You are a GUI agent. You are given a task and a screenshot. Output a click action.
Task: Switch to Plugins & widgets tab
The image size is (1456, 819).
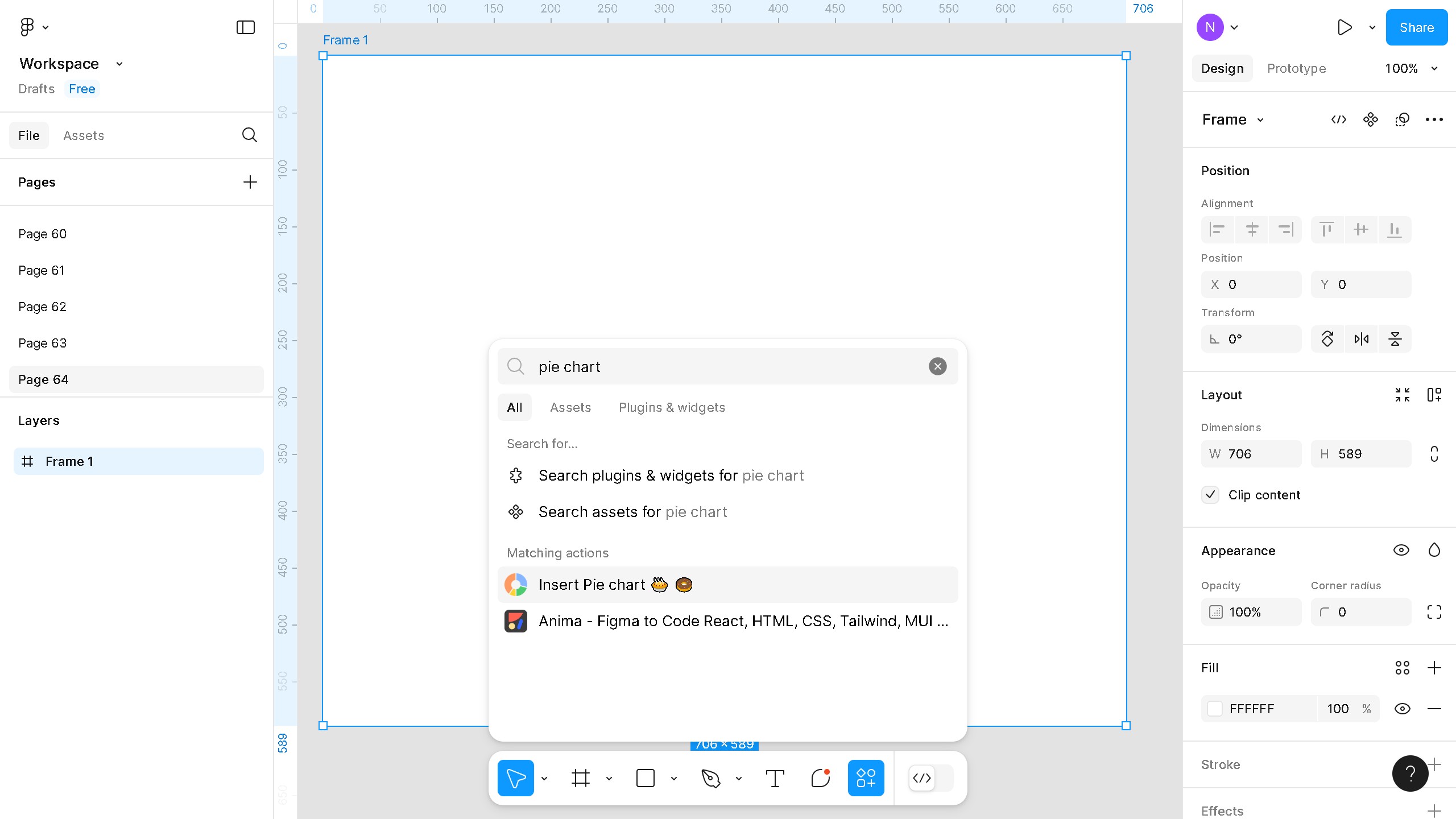pos(672,407)
